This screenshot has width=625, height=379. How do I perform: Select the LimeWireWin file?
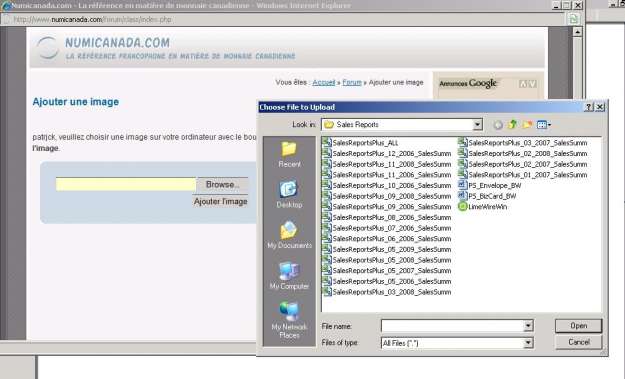click(483, 207)
